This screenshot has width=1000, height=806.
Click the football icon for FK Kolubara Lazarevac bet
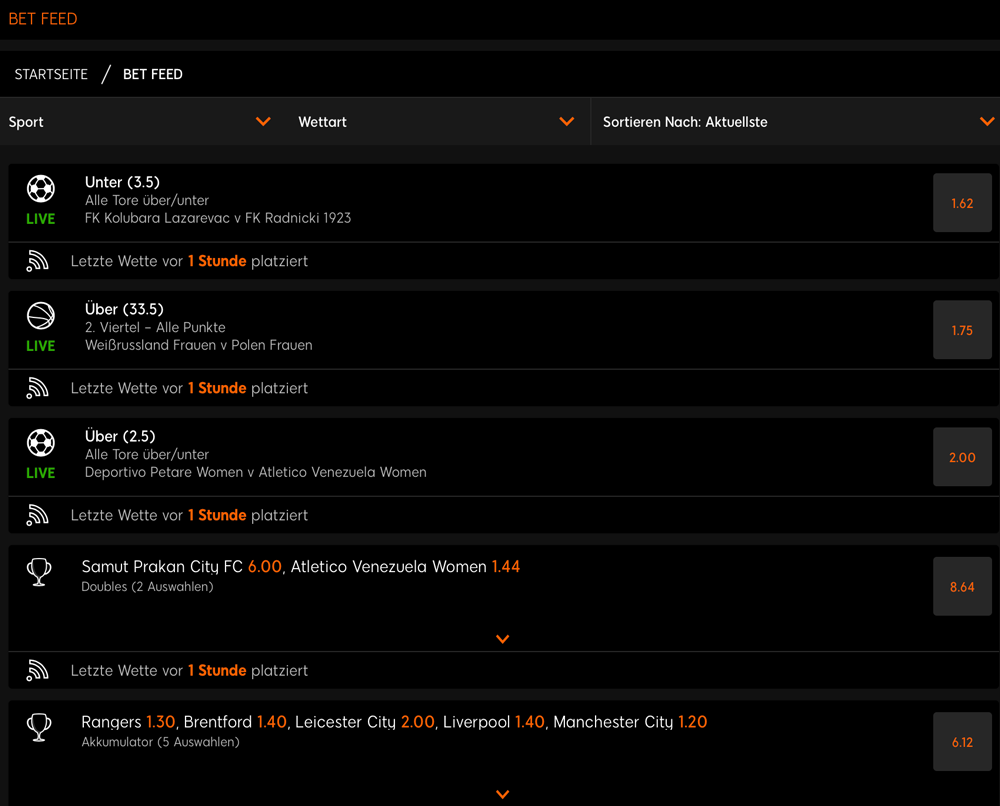pyautogui.click(x=41, y=189)
